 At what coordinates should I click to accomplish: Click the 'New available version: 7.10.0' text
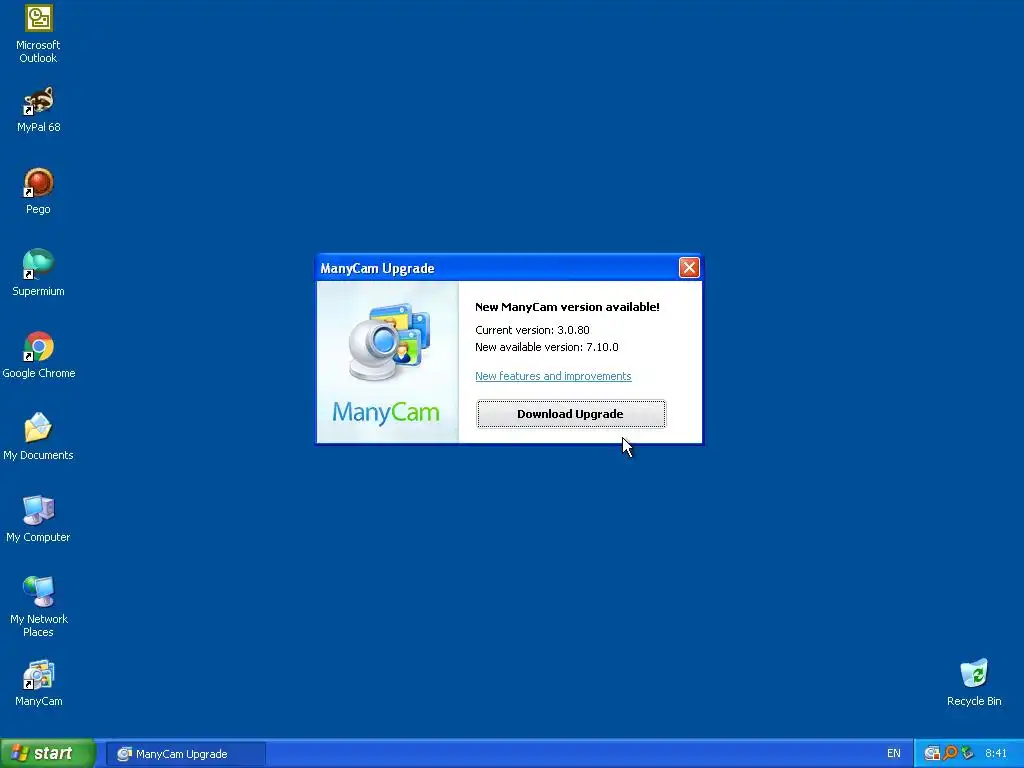point(547,347)
